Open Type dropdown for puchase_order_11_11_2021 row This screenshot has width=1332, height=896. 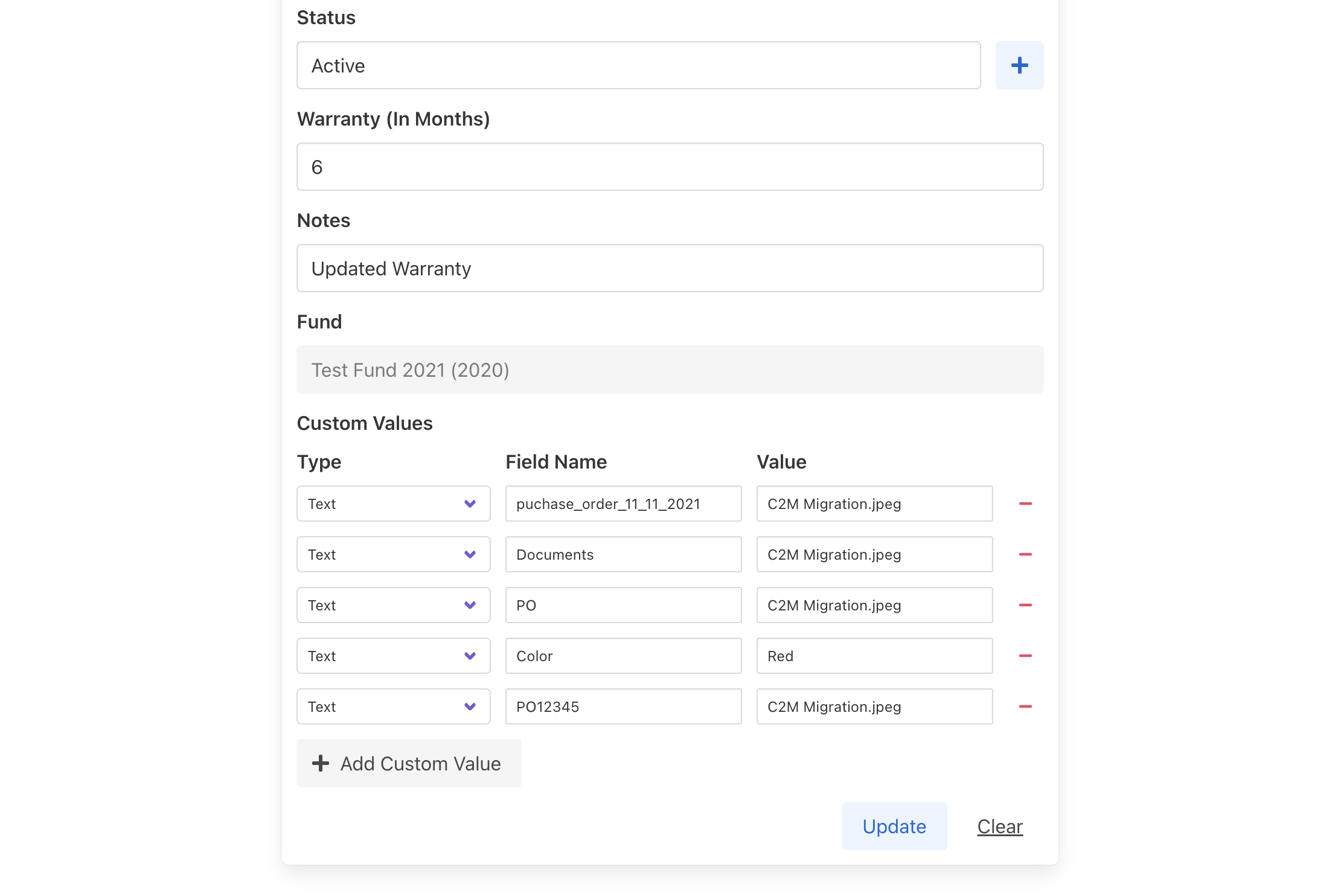pyautogui.click(x=393, y=504)
